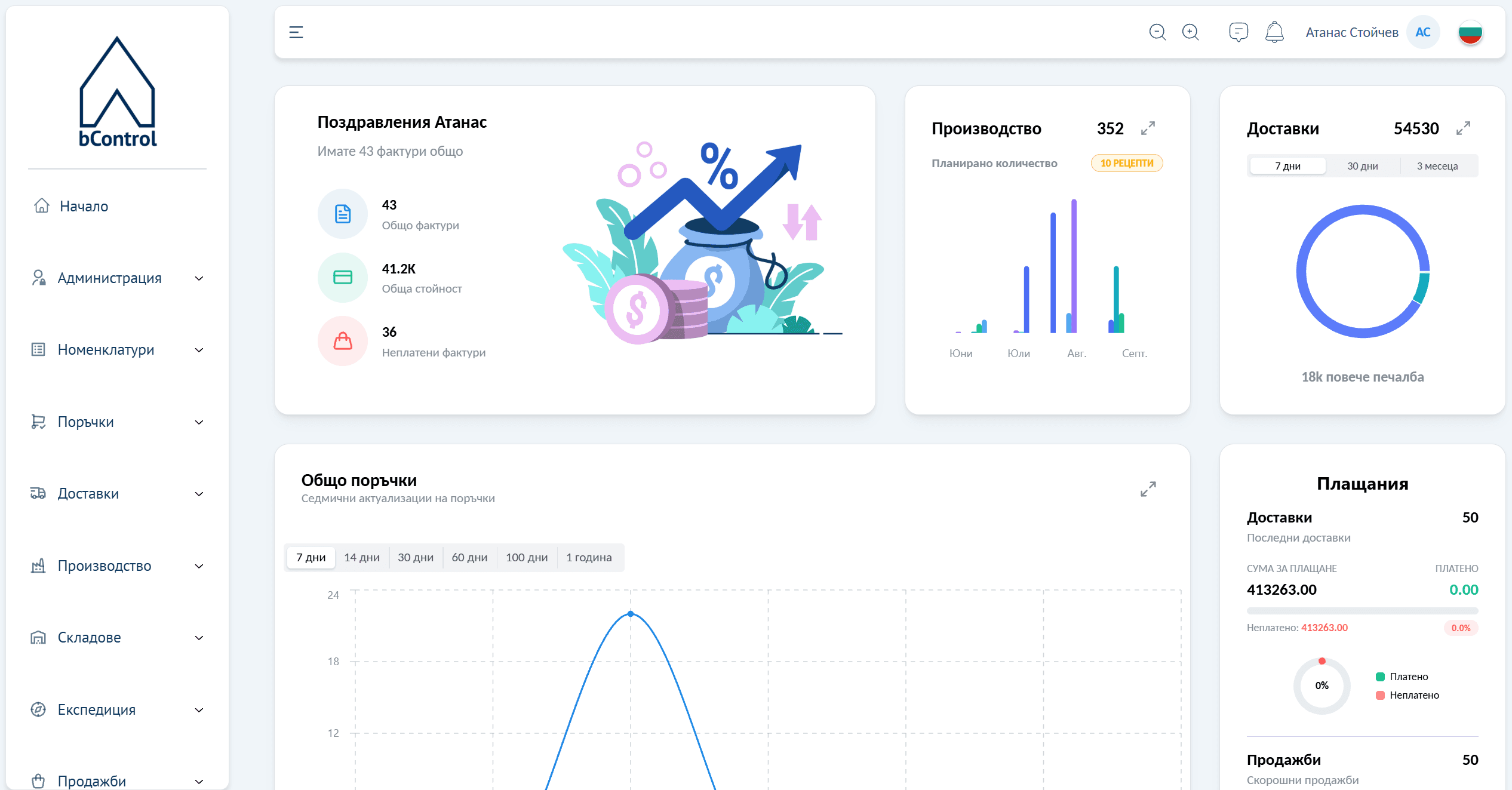Viewport: 1512px width, 790px height.
Task: Click the Имате 43 фактури общо text
Action: [390, 151]
